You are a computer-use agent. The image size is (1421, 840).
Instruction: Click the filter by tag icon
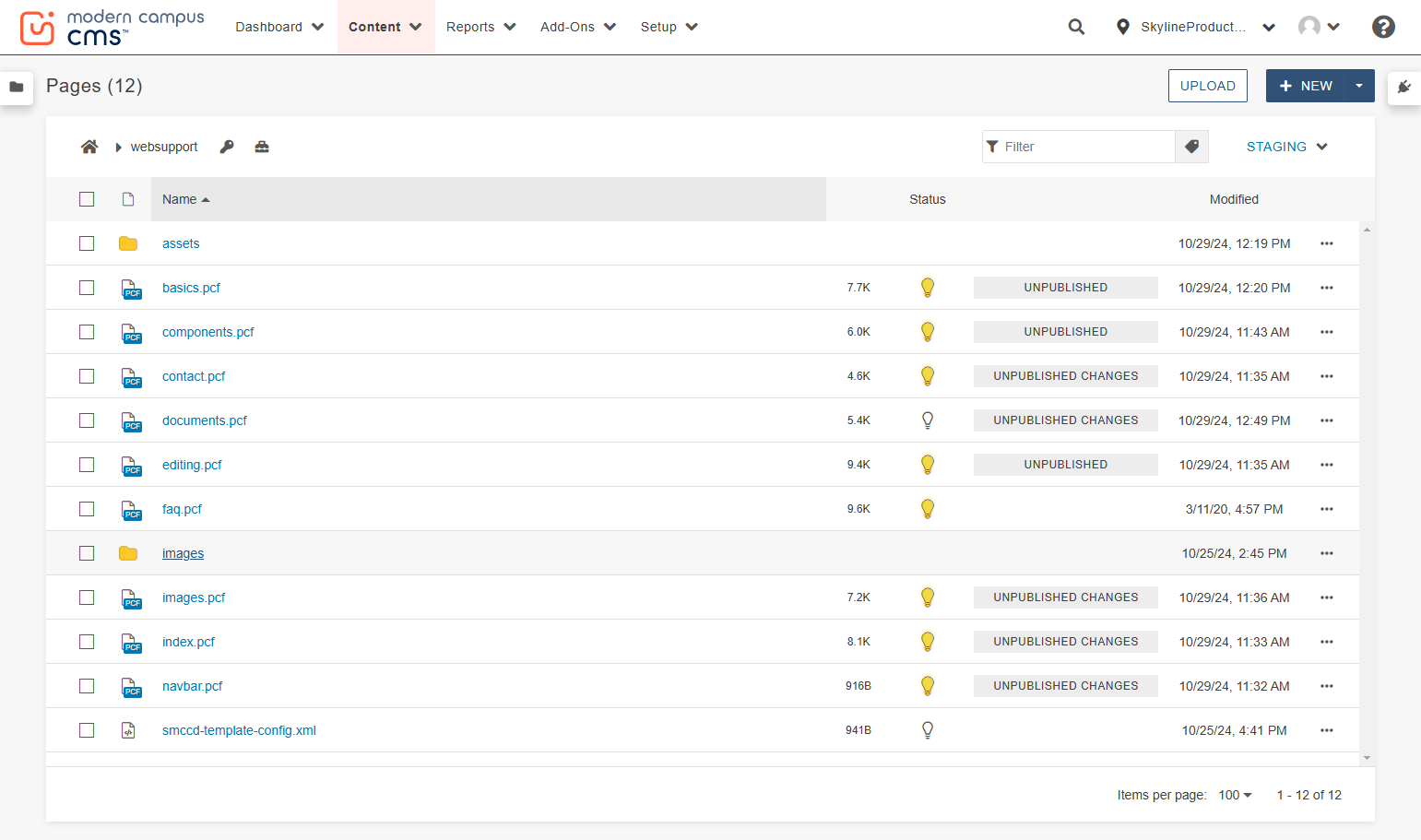1191,147
